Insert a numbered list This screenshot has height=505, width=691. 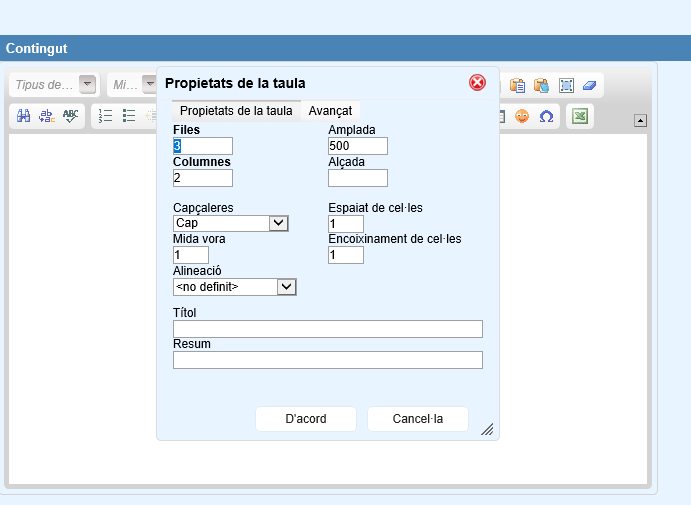pos(106,116)
